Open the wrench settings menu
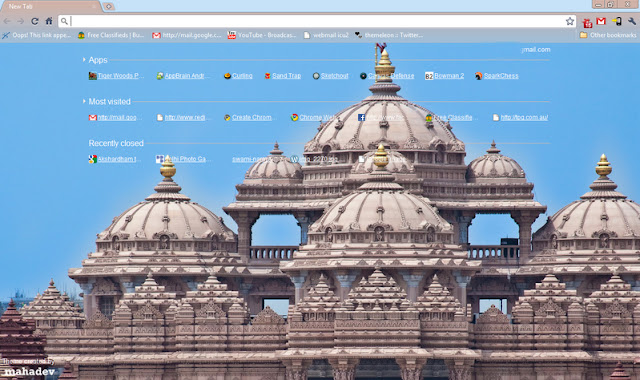The image size is (640, 380). point(632,21)
